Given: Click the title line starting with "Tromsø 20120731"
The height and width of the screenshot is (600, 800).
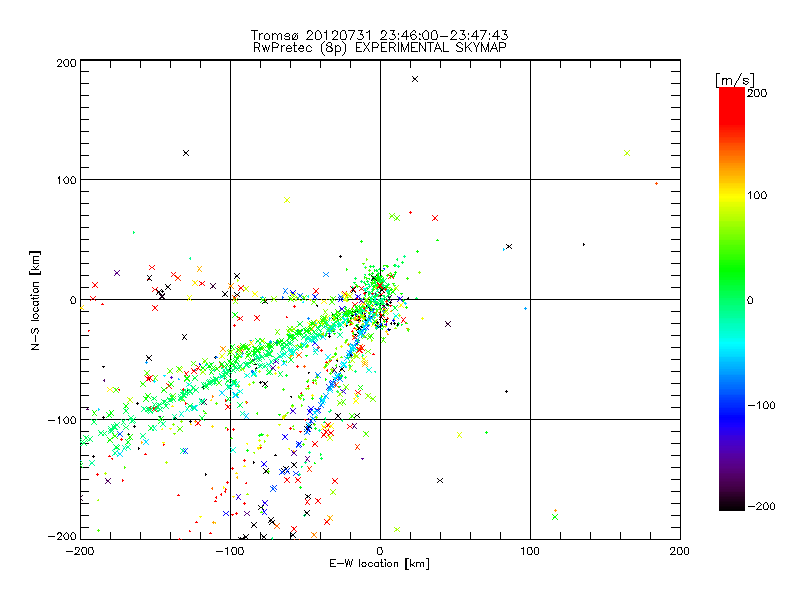Looking at the screenshot, I should (380, 35).
